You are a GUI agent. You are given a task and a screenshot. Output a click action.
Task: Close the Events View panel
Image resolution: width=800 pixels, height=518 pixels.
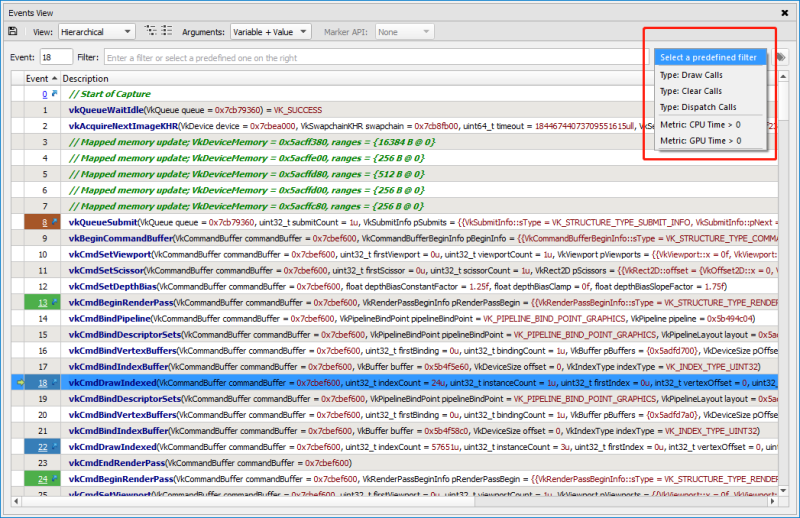785,13
